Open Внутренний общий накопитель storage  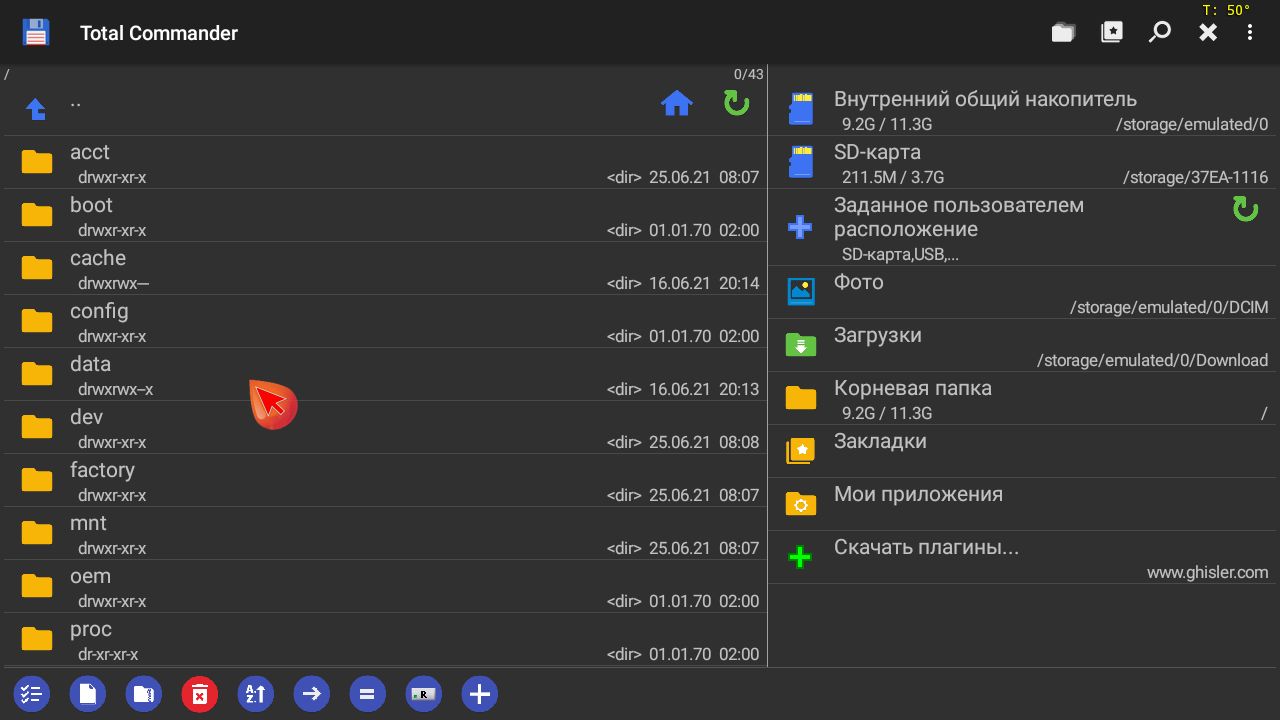1024,110
